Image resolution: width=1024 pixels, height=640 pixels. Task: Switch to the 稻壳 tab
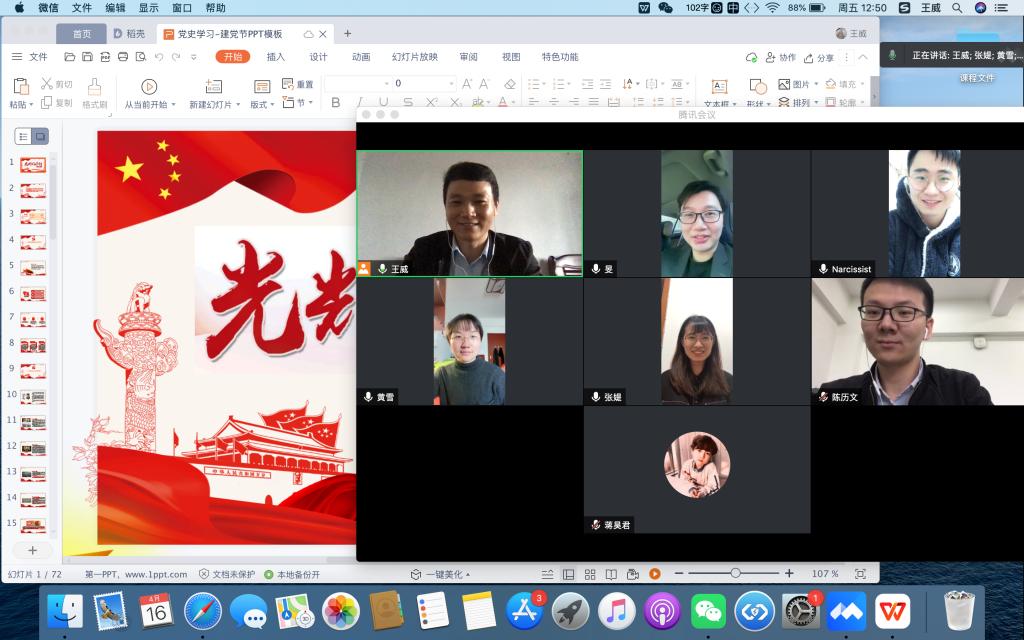click(129, 33)
